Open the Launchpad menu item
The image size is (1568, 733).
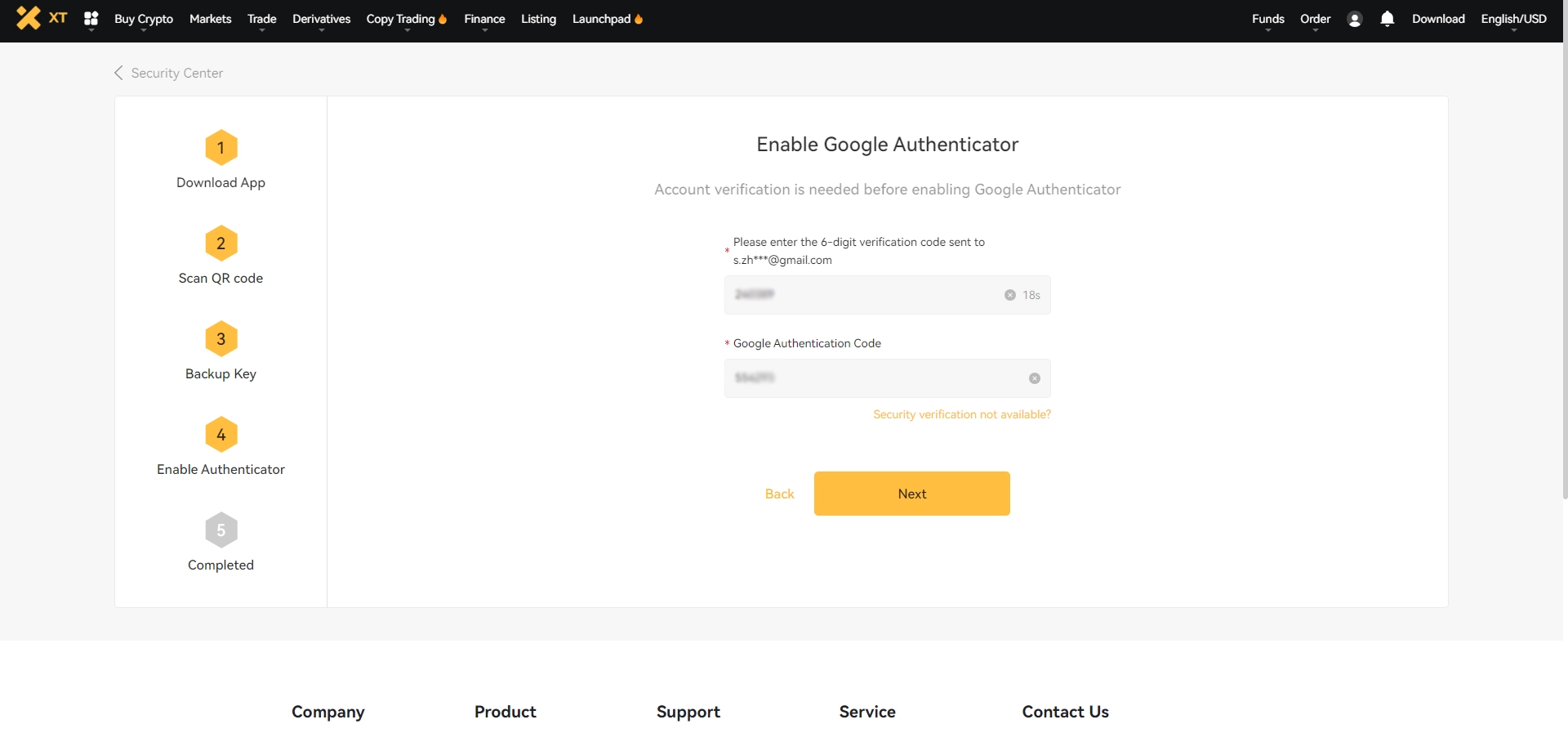tap(602, 19)
